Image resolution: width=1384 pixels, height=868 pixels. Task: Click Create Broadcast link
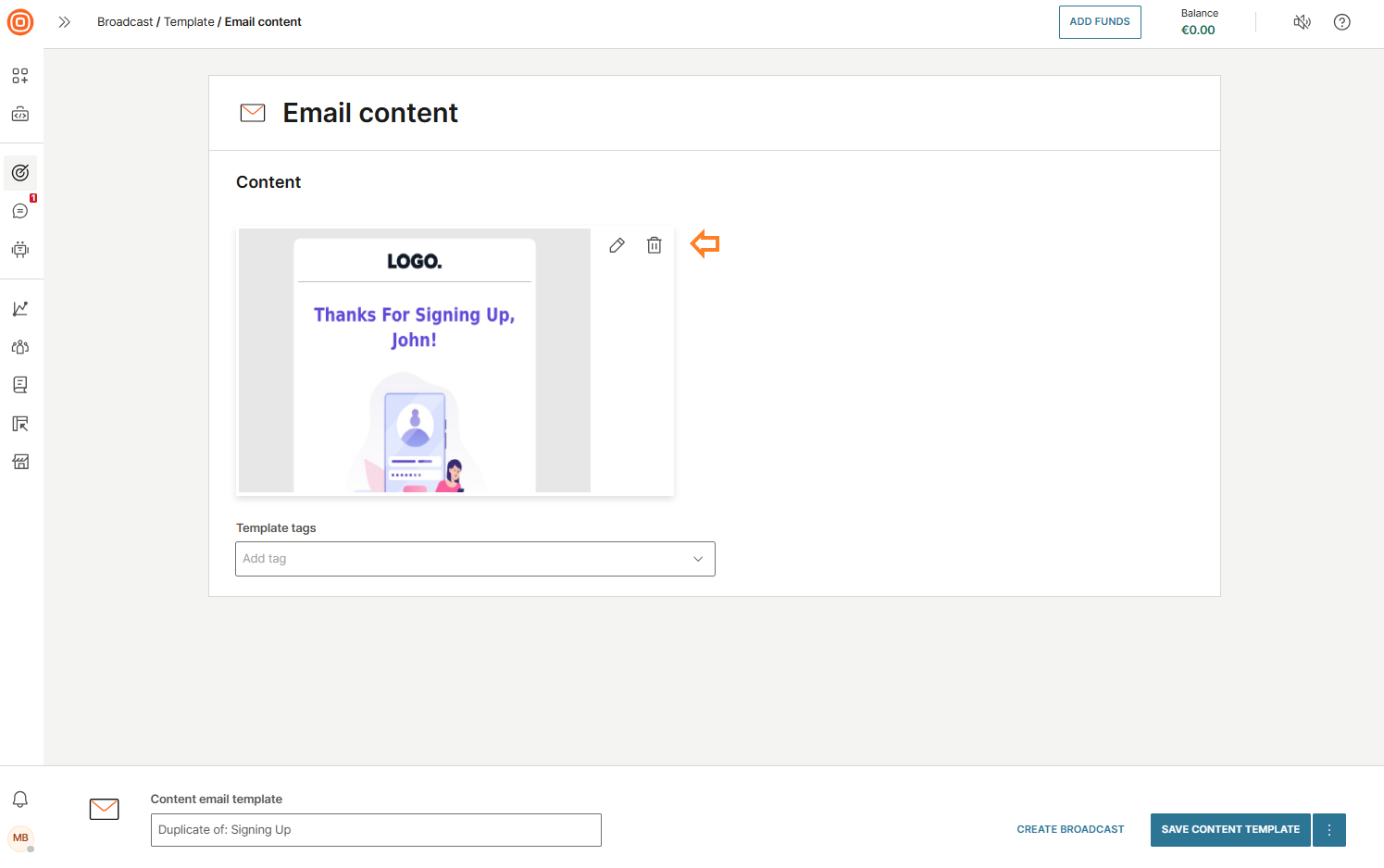click(x=1070, y=830)
